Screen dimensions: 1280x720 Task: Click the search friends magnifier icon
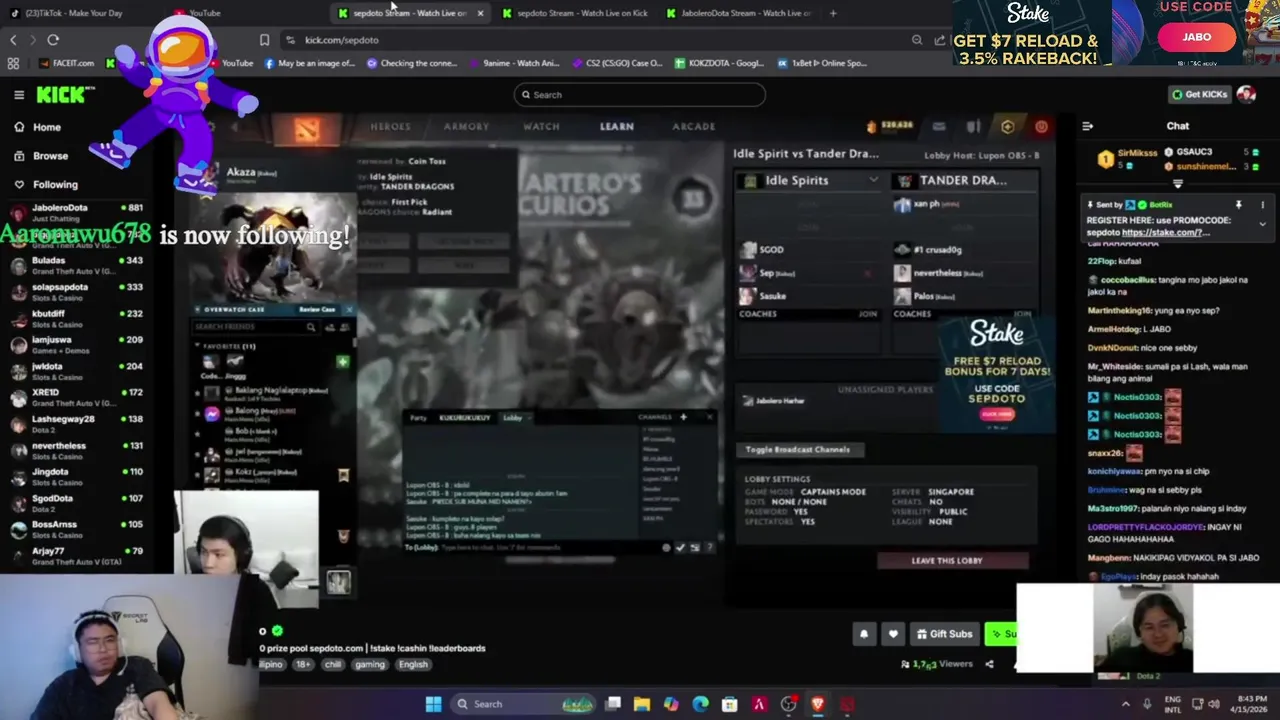311,327
